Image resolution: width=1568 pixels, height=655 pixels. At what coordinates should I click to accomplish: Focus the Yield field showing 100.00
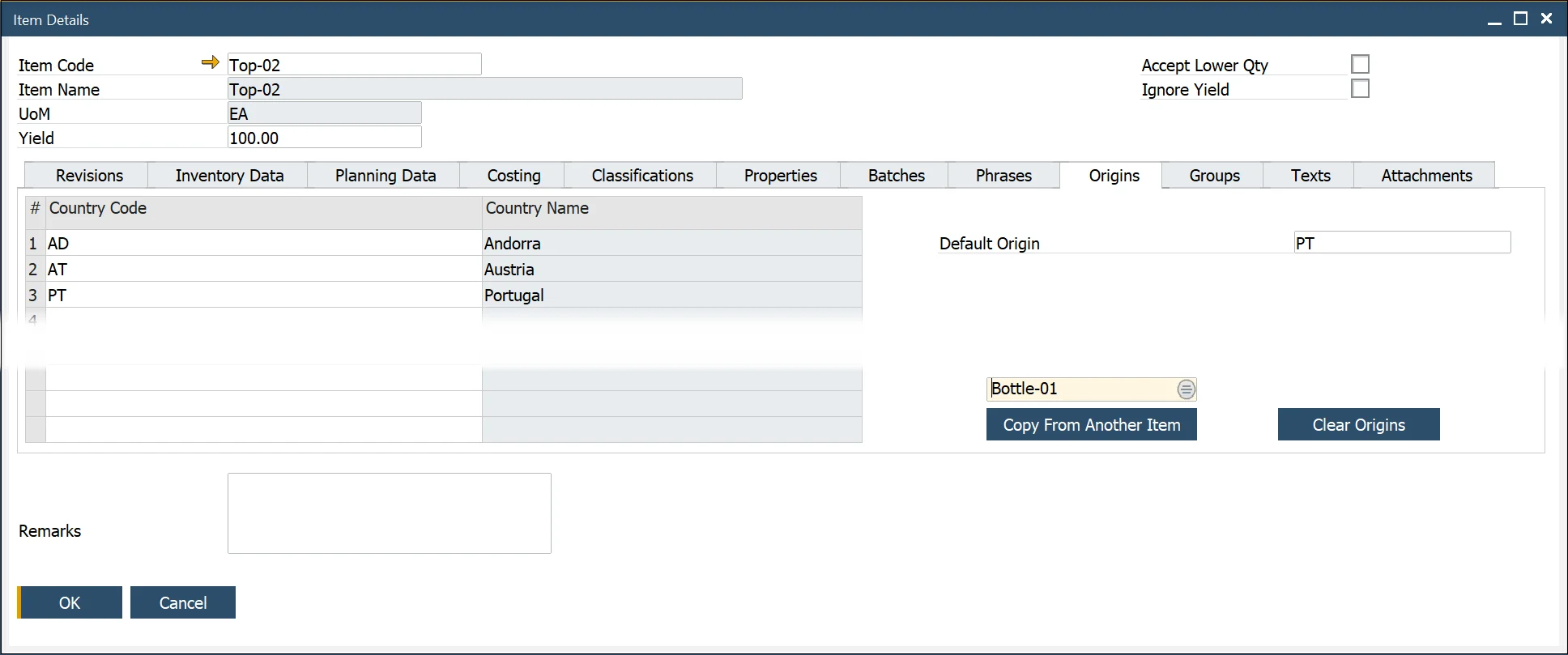[x=324, y=138]
